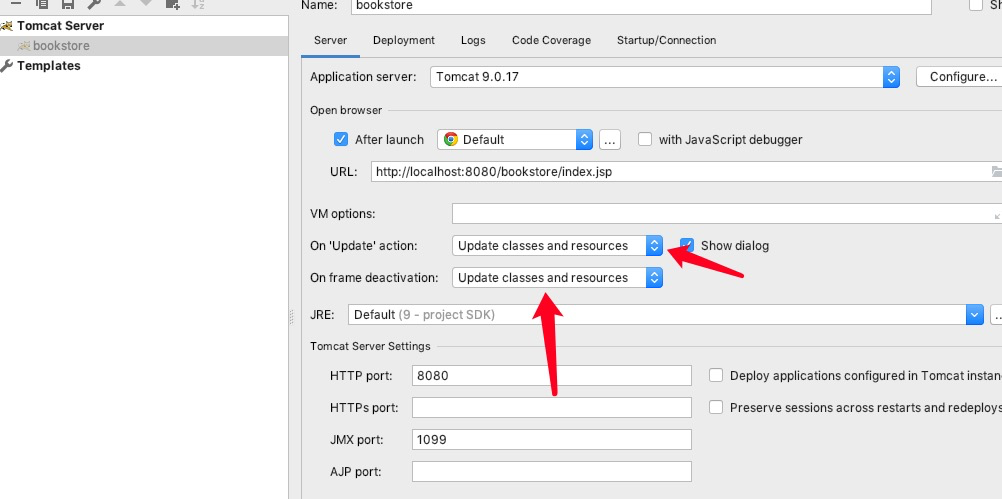This screenshot has height=499, width=1002.
Task: Switch to the Deployment tab
Action: (x=404, y=40)
